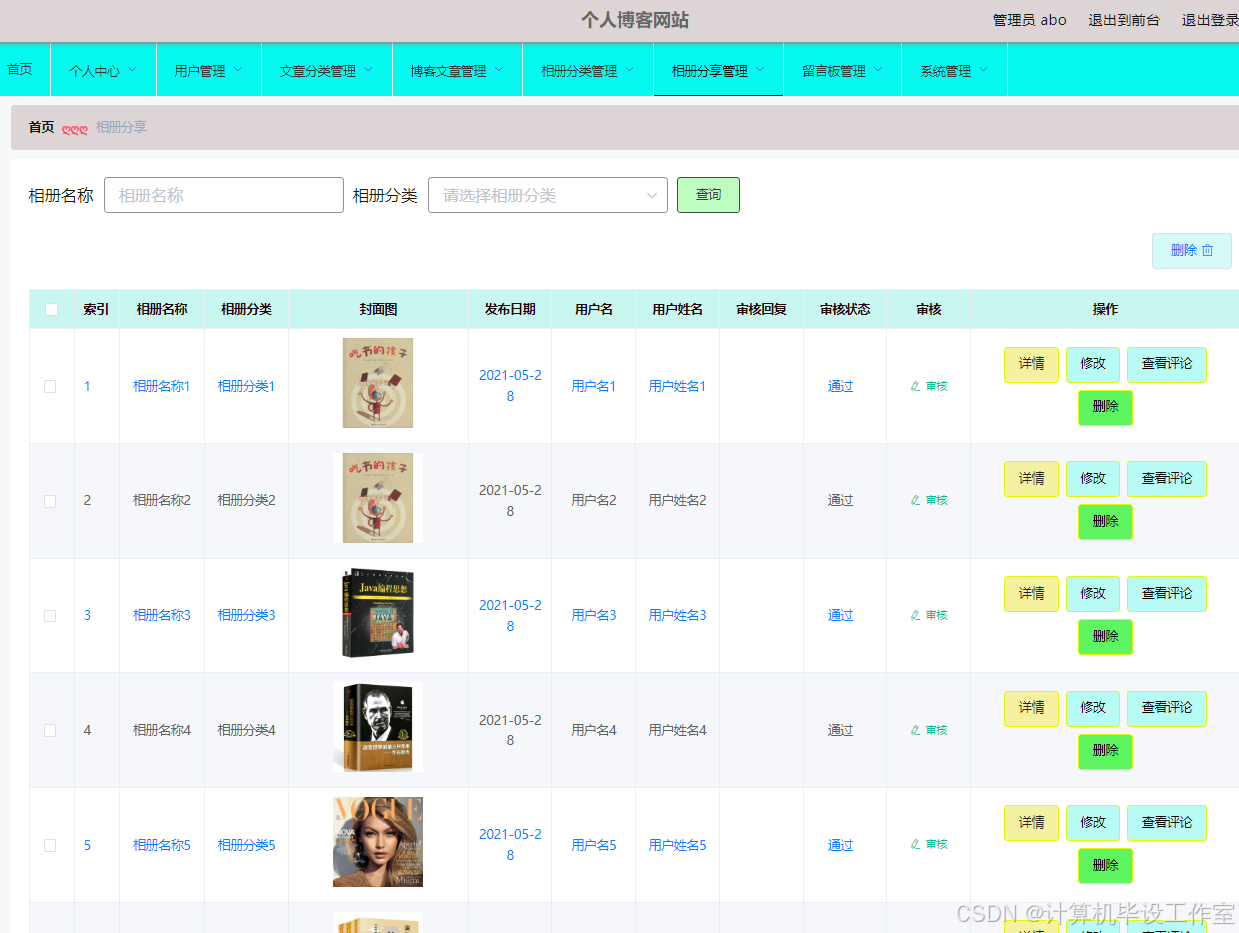Click 用户姓名1 cell
Viewport: 1239px width, 933px height.
[677, 386]
